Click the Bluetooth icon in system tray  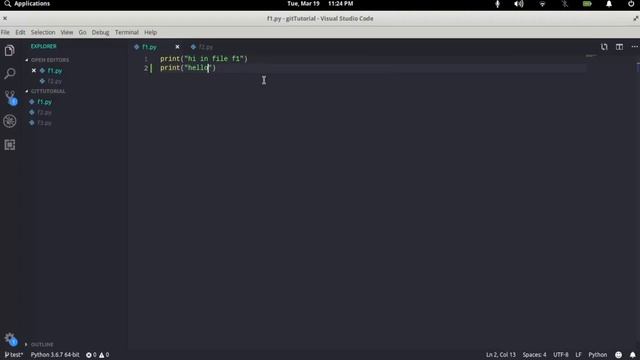(x=564, y=4)
